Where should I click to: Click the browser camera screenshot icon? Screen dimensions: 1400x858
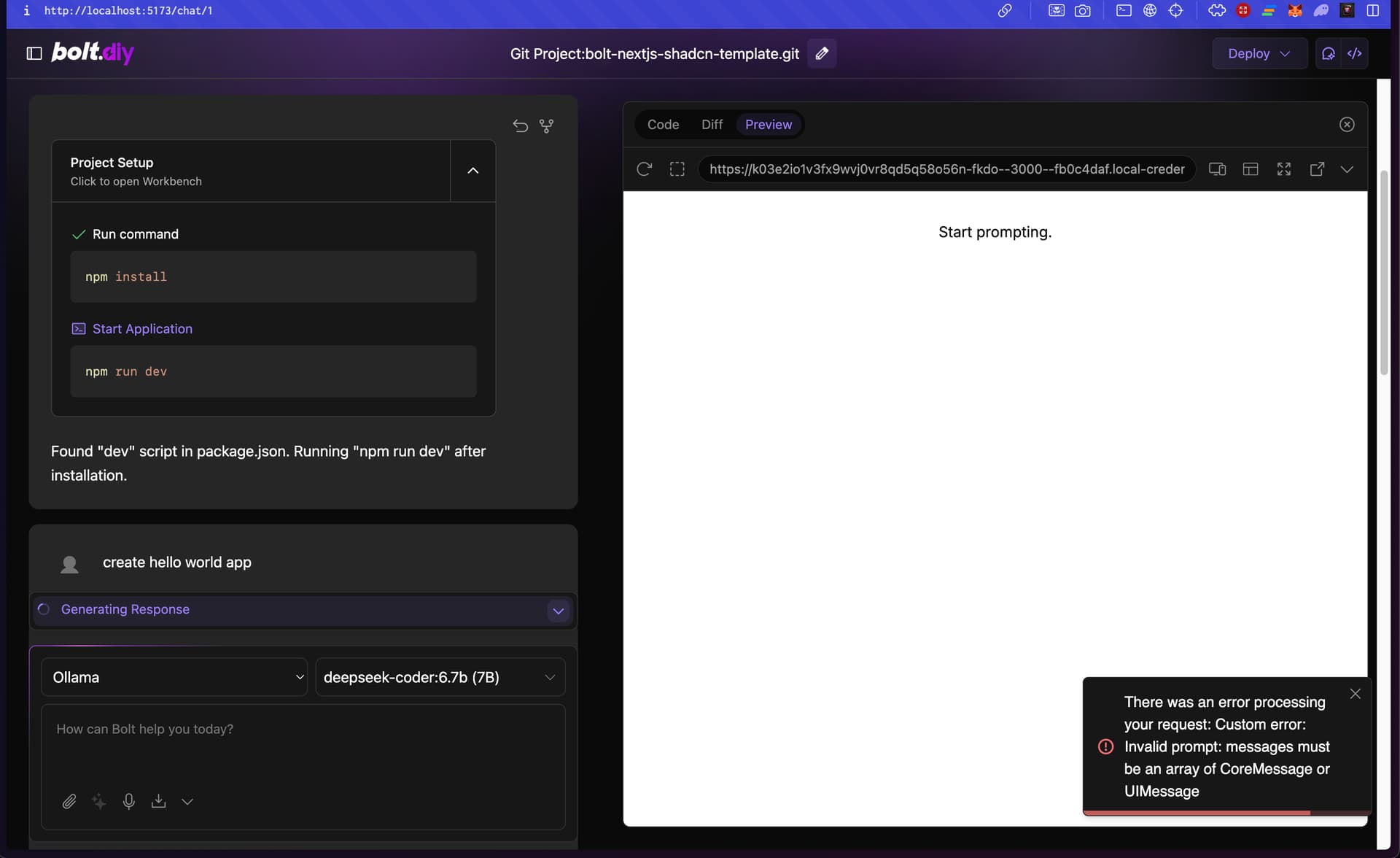tap(1083, 10)
